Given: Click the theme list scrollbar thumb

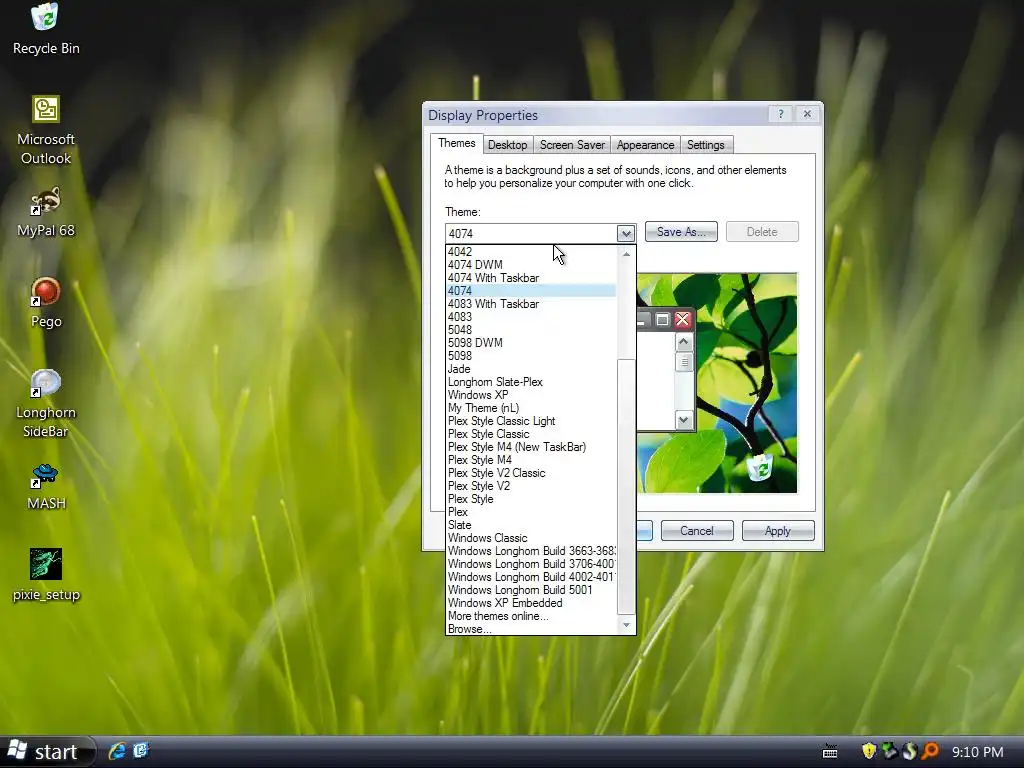Looking at the screenshot, I should pyautogui.click(x=626, y=487).
